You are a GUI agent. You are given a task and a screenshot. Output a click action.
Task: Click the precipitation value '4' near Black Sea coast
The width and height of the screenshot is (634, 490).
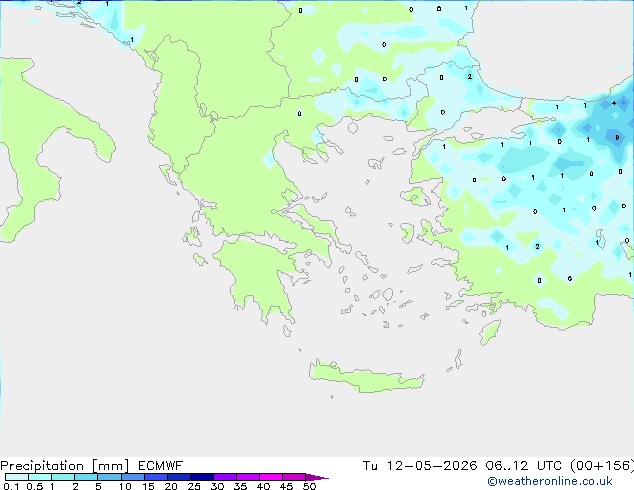point(614,103)
